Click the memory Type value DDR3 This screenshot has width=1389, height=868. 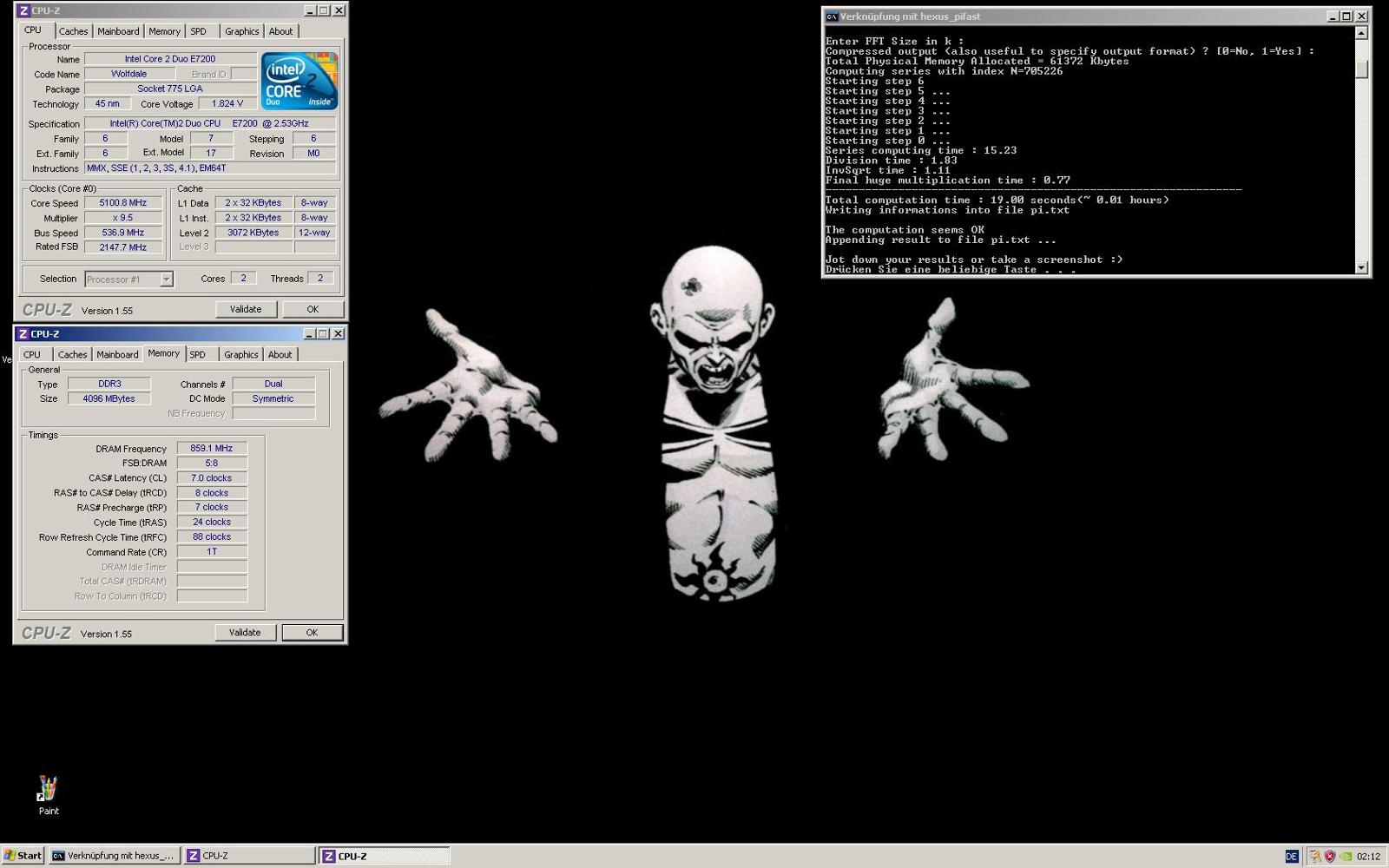pyautogui.click(x=109, y=384)
